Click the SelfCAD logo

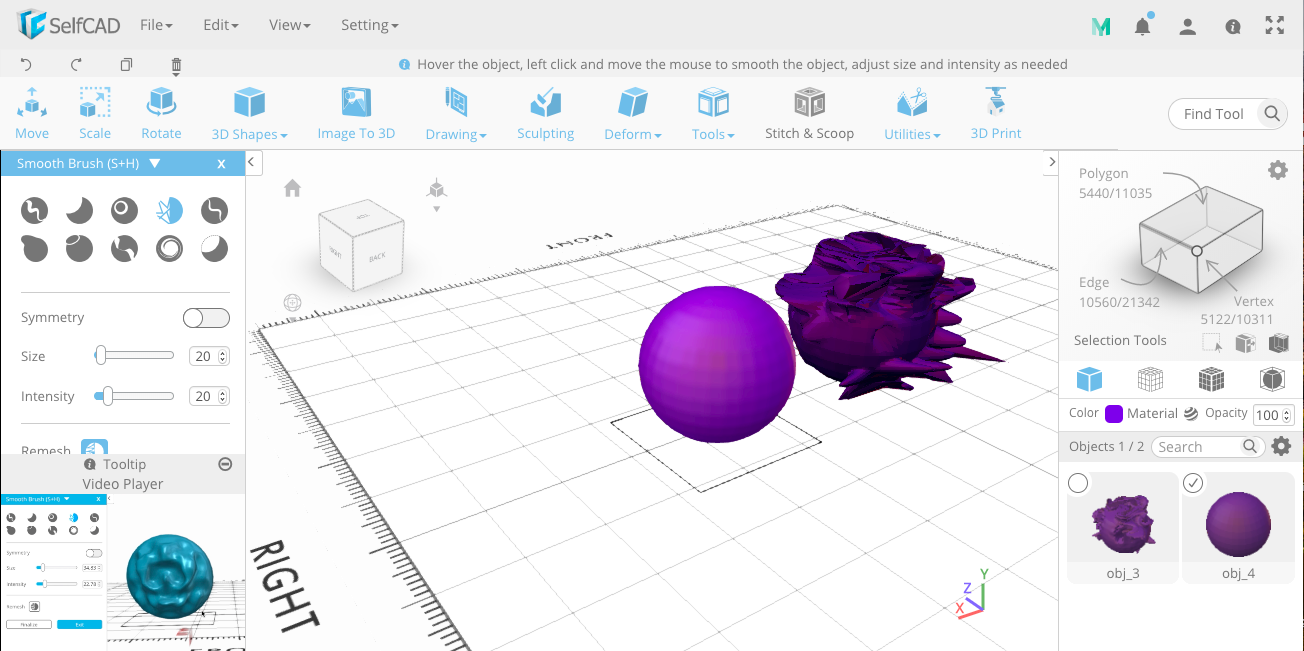click(67, 25)
